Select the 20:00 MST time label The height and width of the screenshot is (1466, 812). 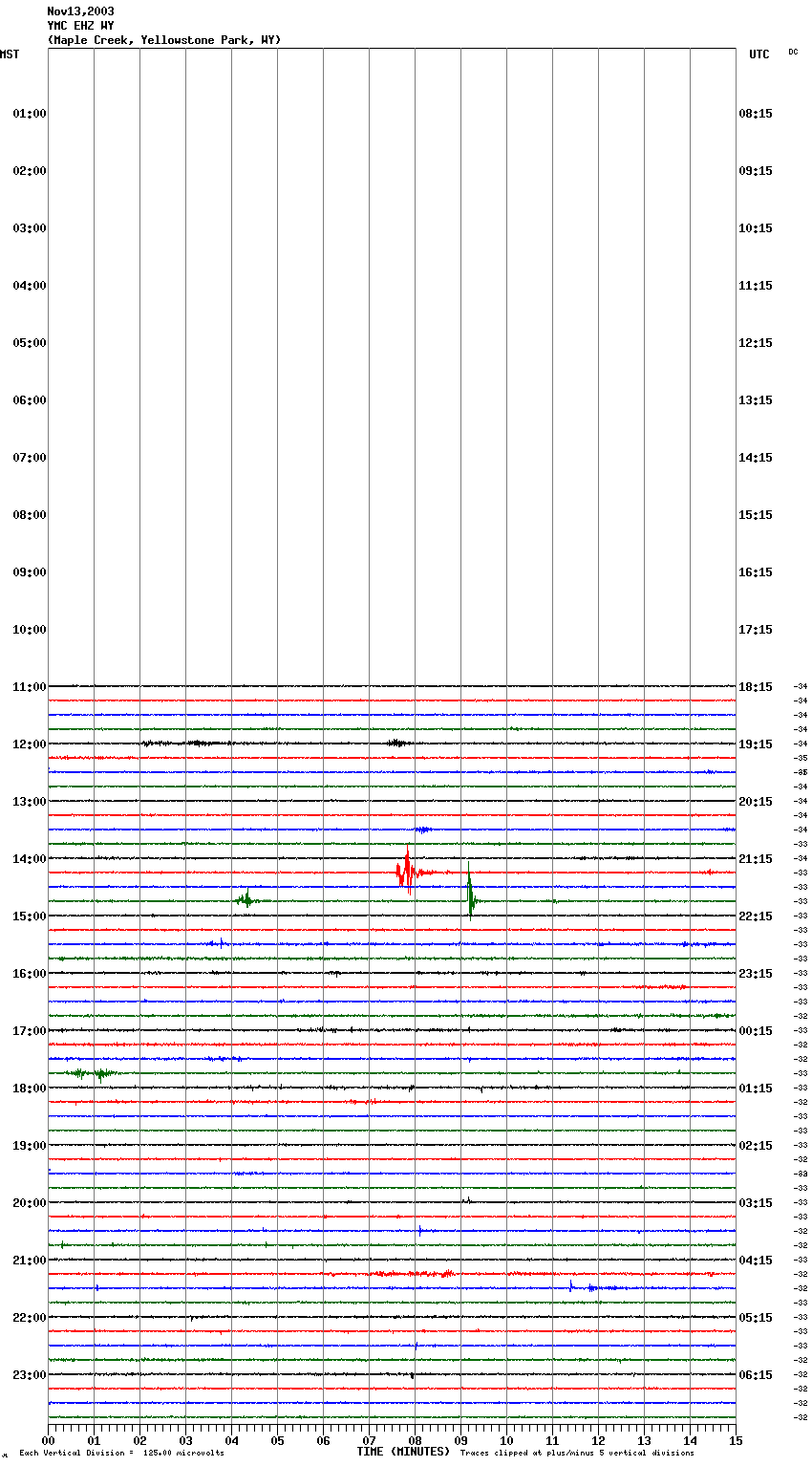(x=30, y=1203)
